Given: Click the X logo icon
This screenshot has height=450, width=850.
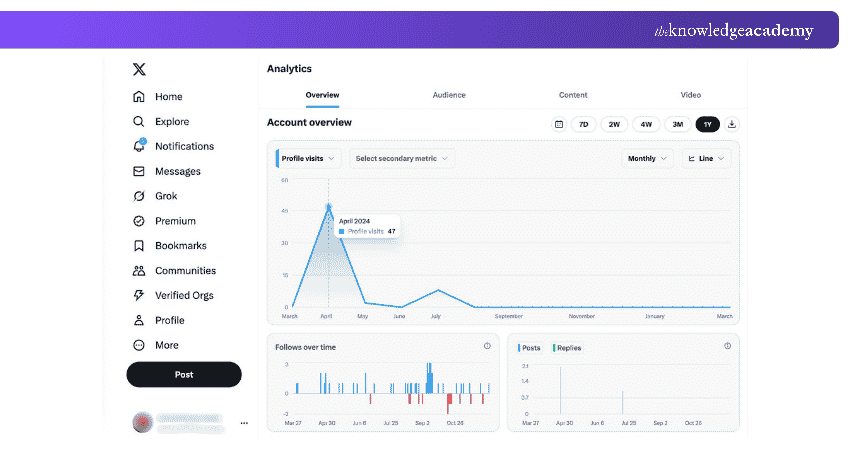Looking at the screenshot, I should (x=139, y=69).
